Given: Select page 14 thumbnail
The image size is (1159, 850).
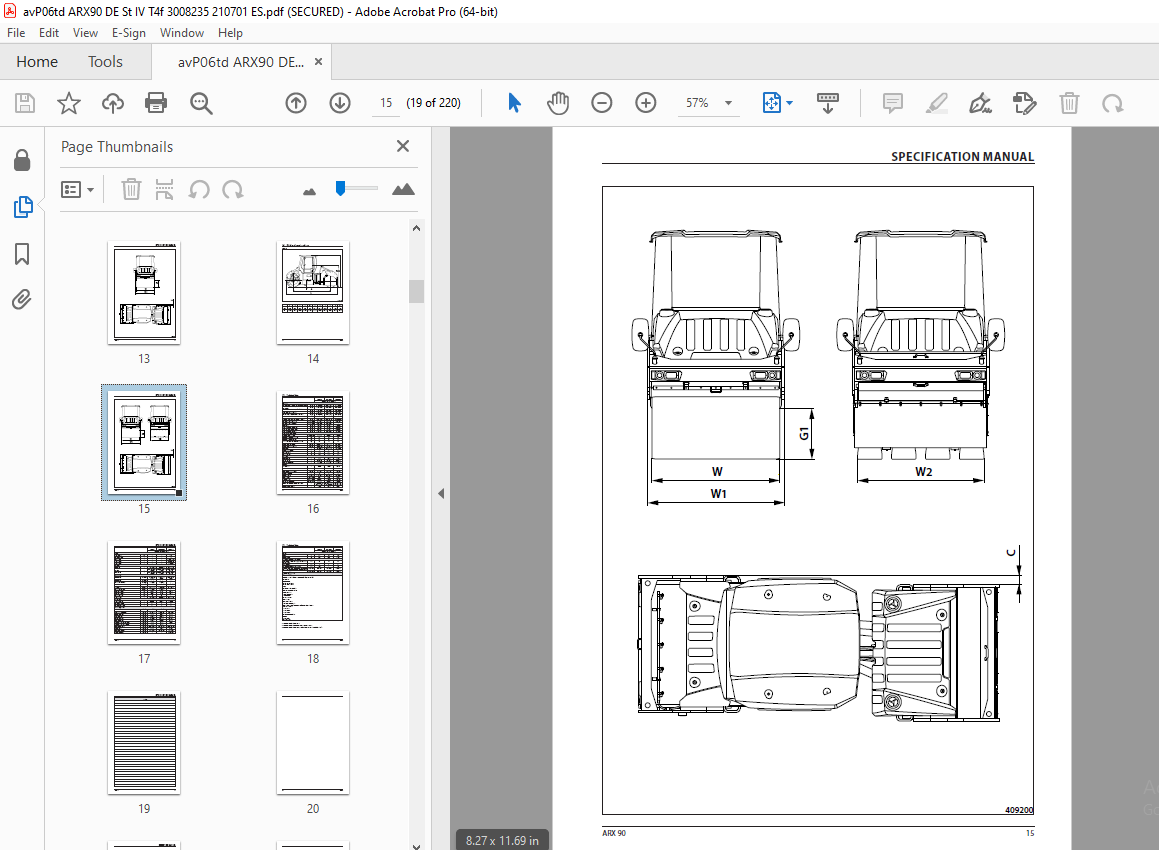Looking at the screenshot, I should (x=313, y=293).
